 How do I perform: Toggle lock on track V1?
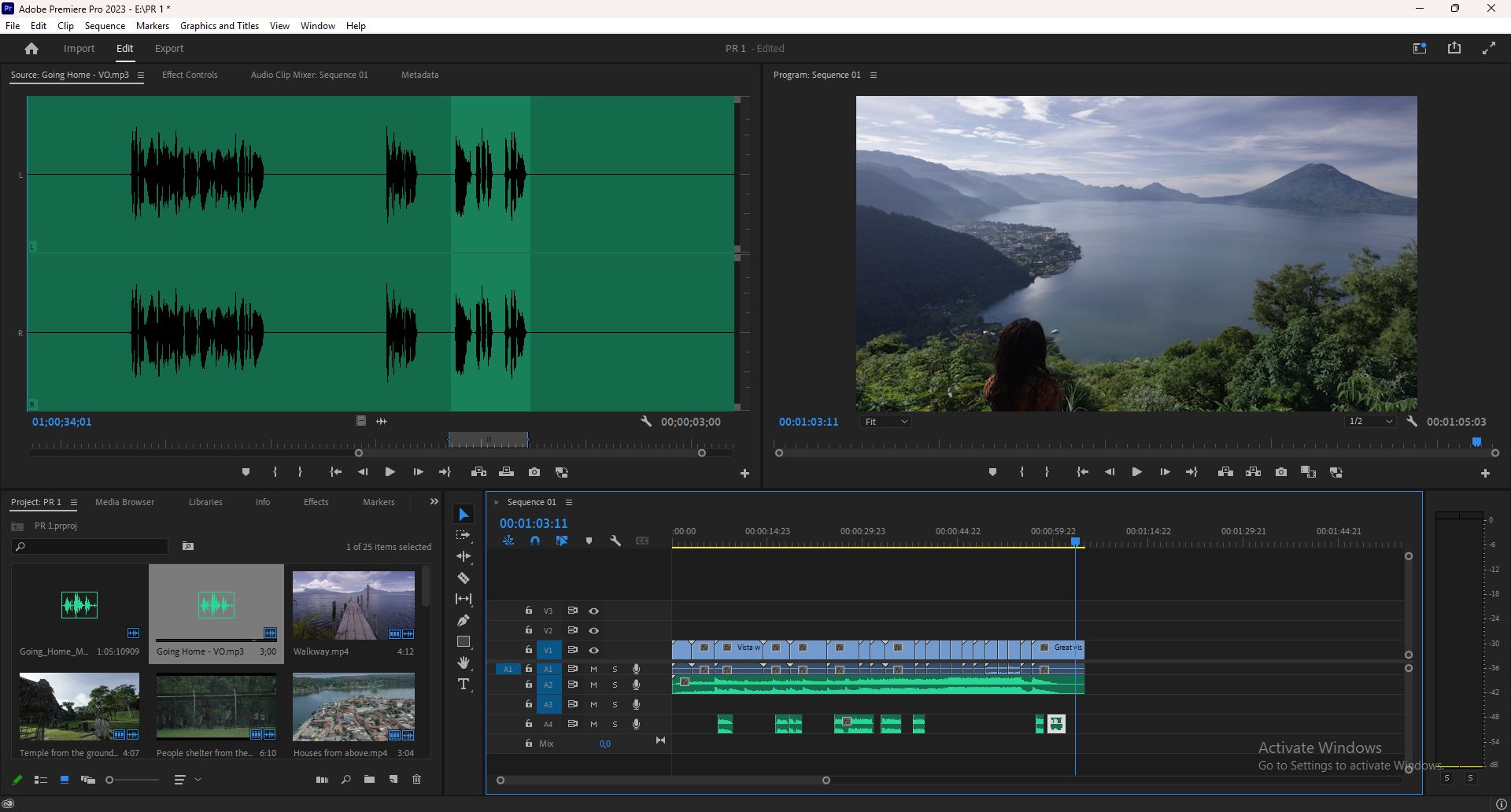pos(529,650)
